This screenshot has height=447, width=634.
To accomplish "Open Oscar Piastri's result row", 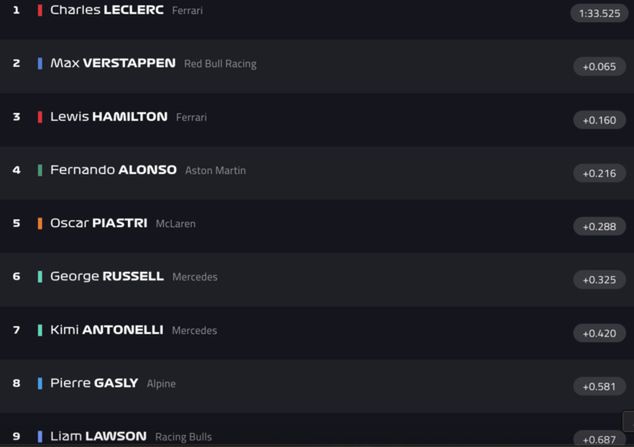I will tap(98, 223).
